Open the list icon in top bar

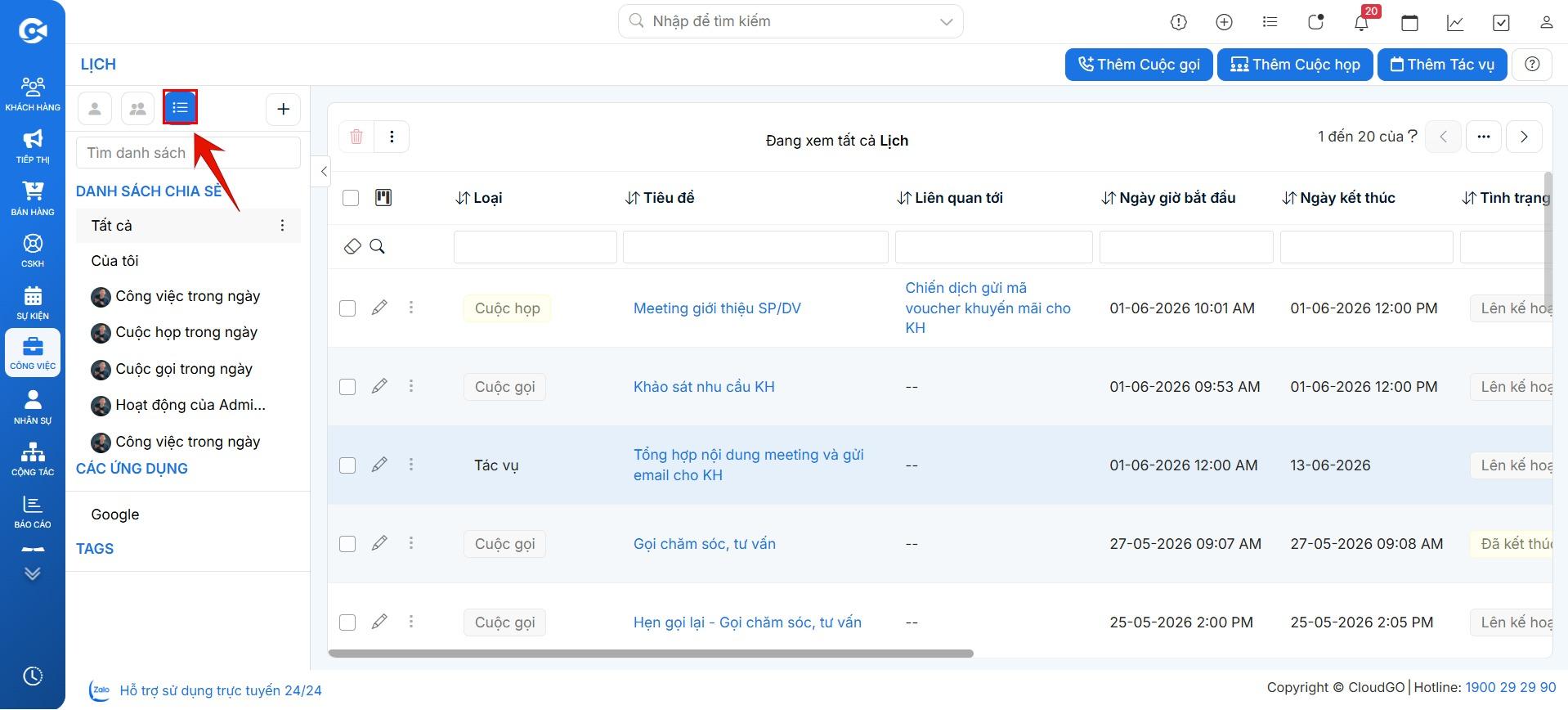1270,22
